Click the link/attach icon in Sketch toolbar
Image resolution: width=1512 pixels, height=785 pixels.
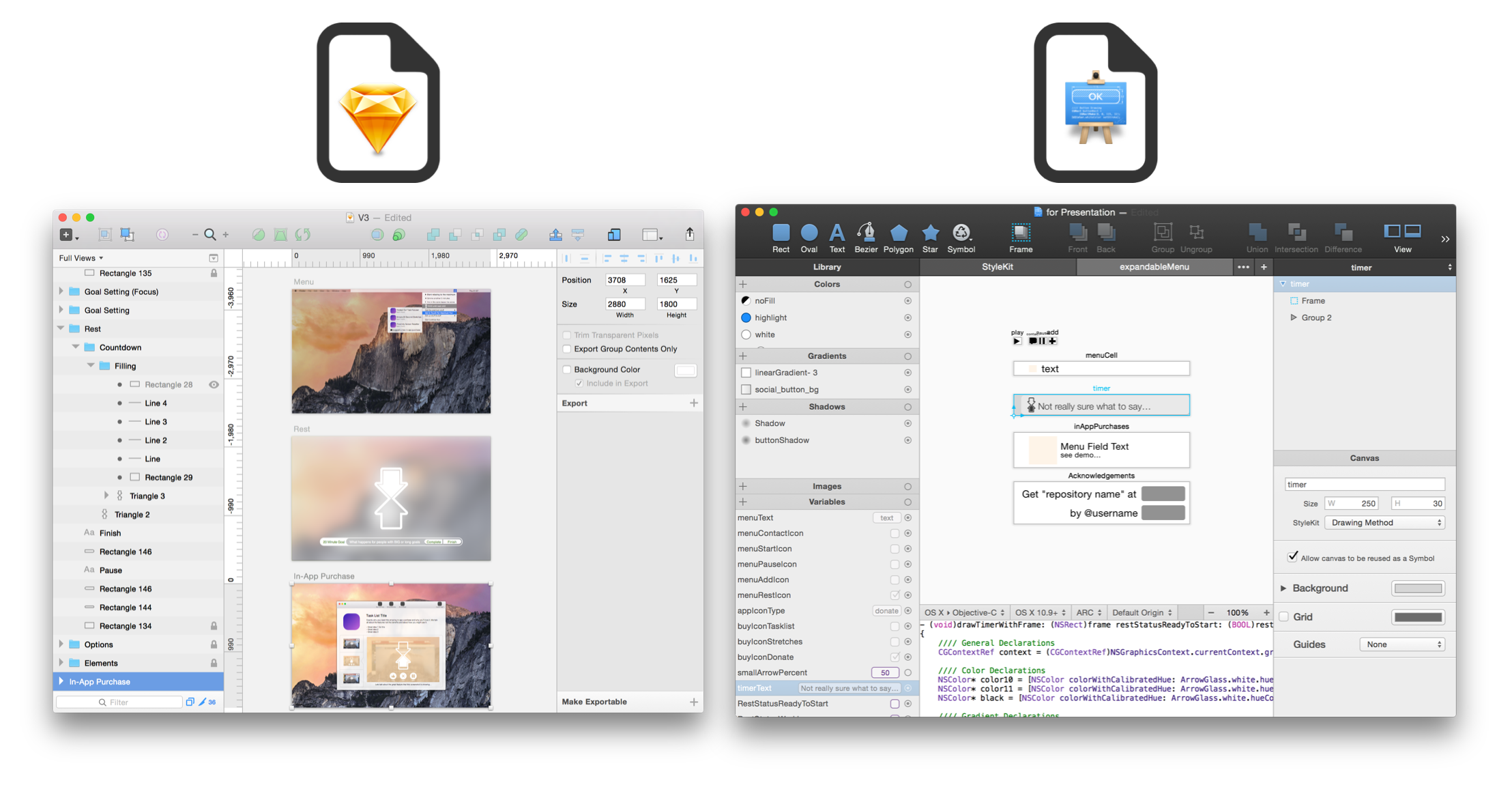click(521, 235)
